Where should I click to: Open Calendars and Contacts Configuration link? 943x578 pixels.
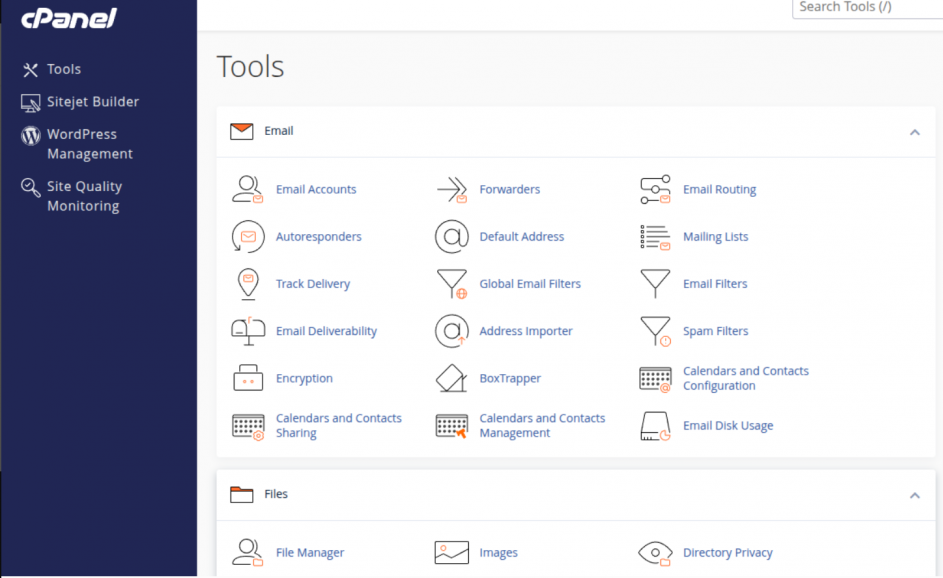[x=746, y=378]
